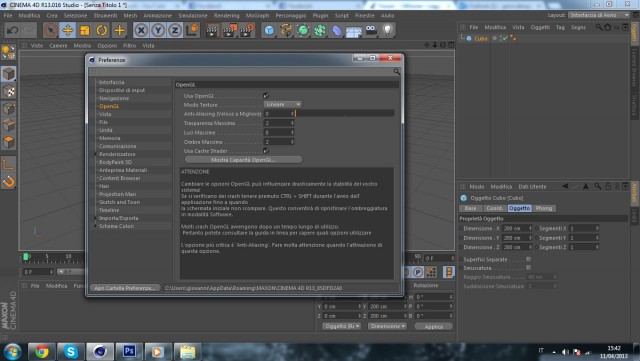Viewport: 640px width, 361px height.
Task: Open the Rendering menu
Action: click(x=227, y=16)
